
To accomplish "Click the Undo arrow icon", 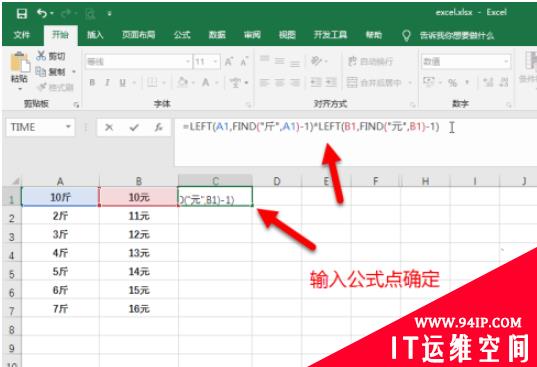I will 42,14.
